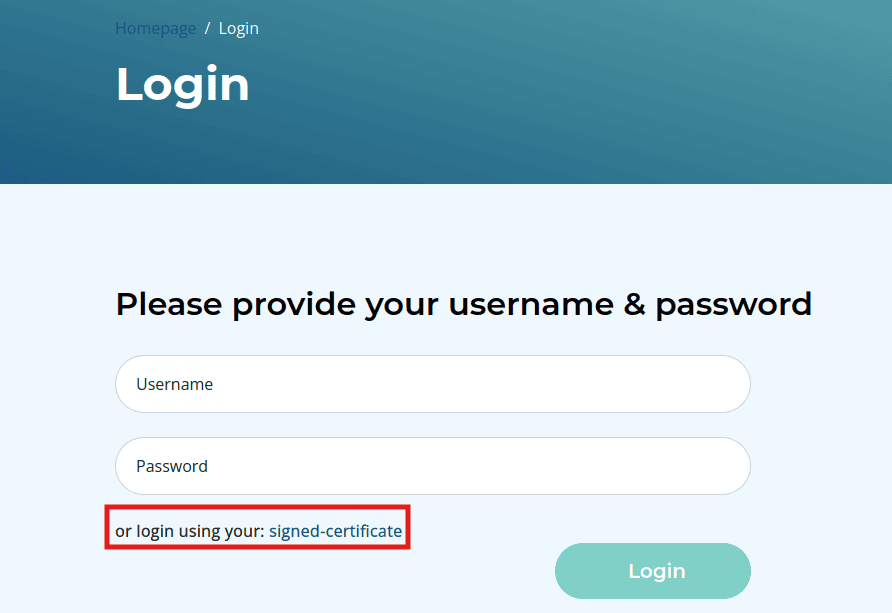The width and height of the screenshot is (892, 613).
Task: Click the word "password" in the form heading
Action: pos(733,304)
